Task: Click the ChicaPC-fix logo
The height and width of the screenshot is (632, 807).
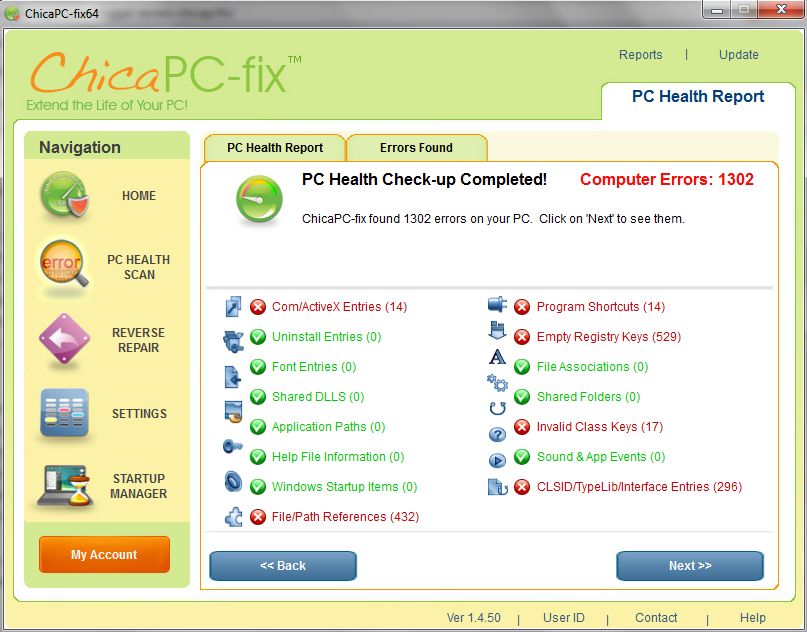Action: (x=165, y=80)
